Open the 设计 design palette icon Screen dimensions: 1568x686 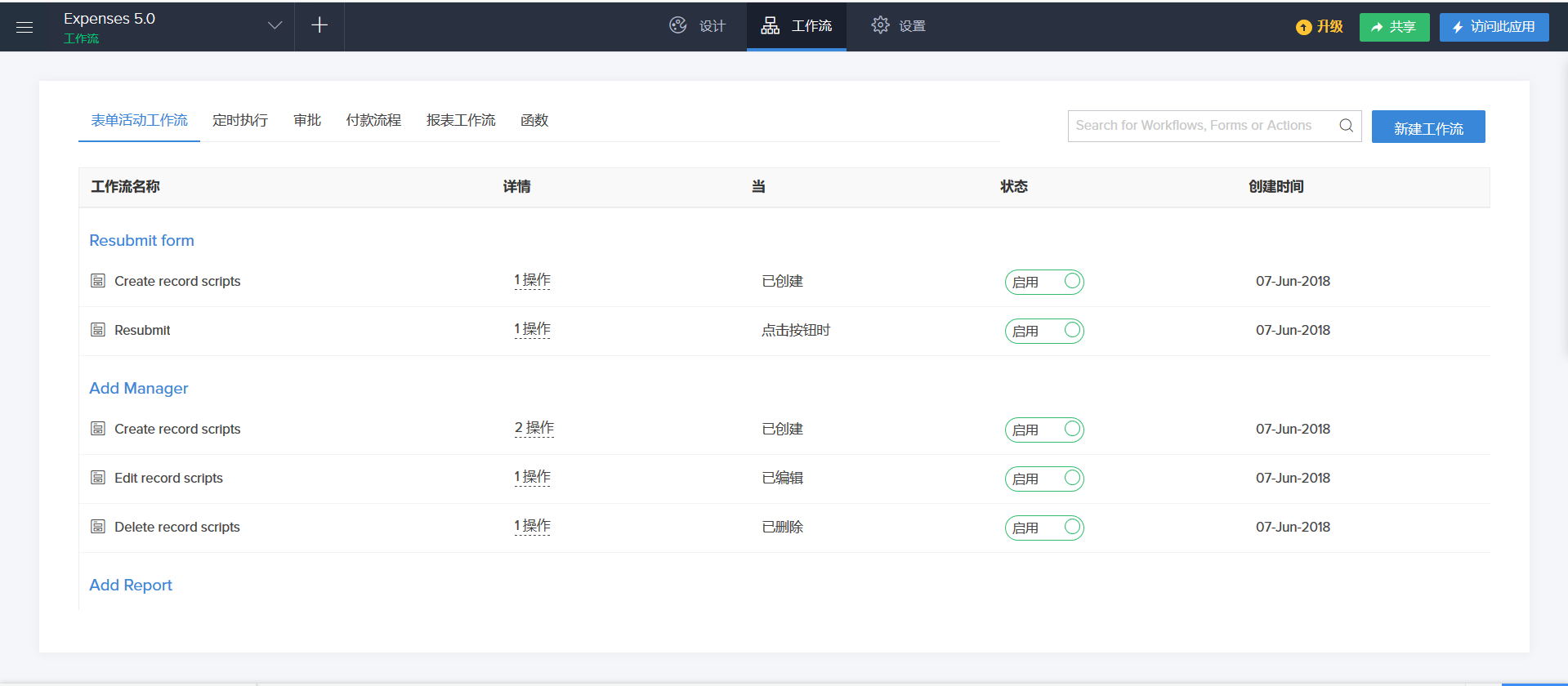(678, 25)
